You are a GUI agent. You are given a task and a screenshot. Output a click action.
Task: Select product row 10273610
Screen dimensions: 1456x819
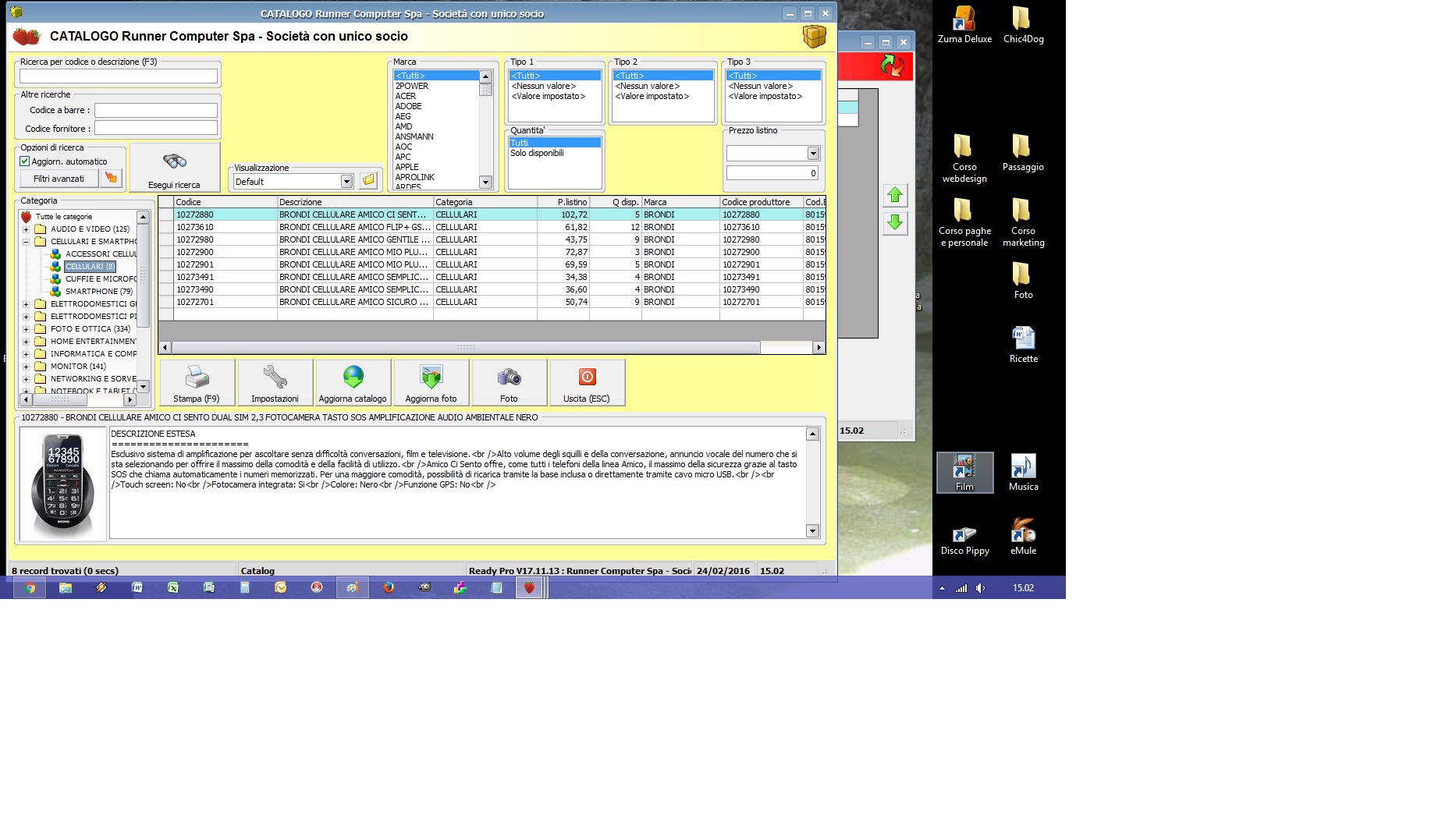coord(492,227)
